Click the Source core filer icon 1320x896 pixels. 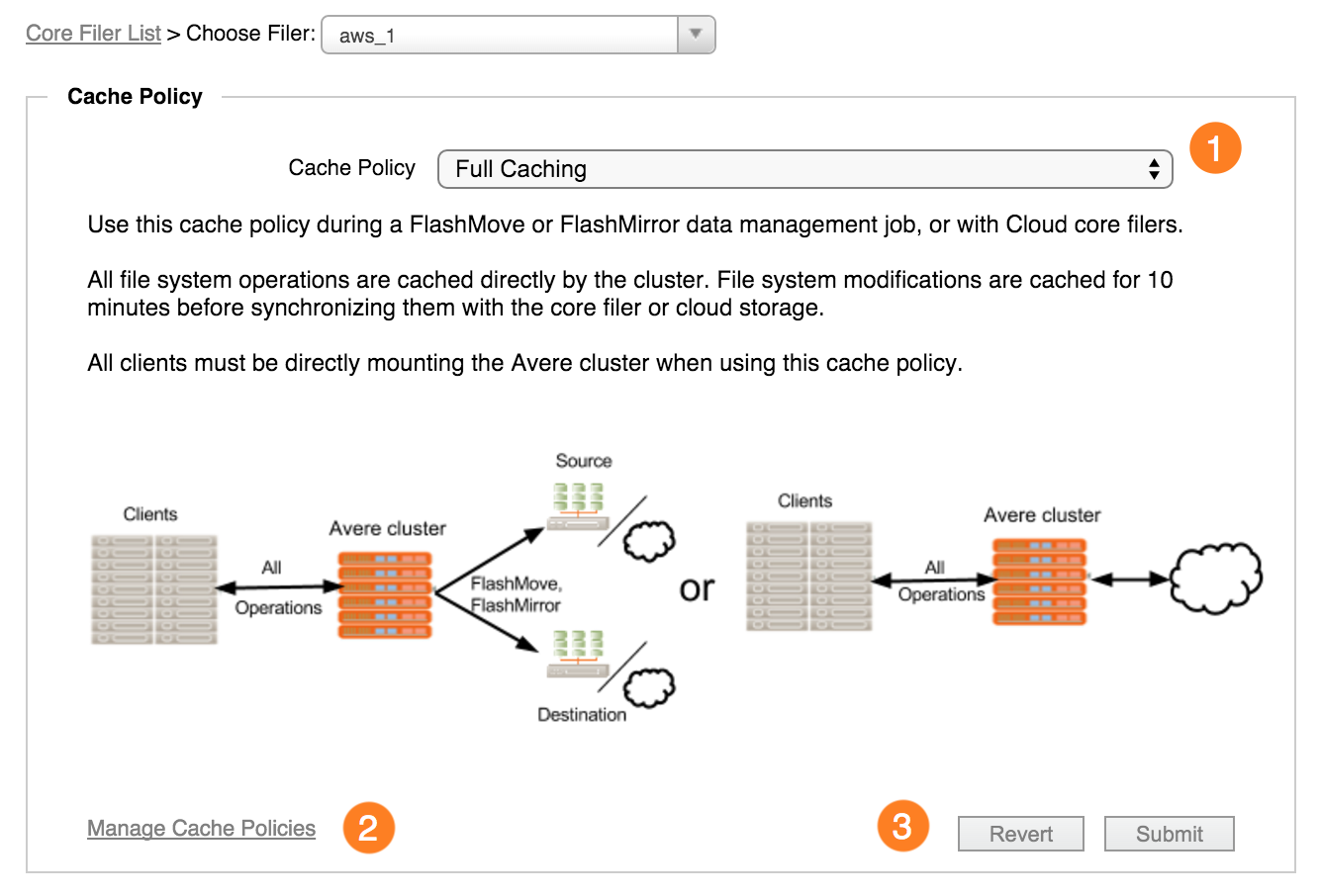[579, 506]
